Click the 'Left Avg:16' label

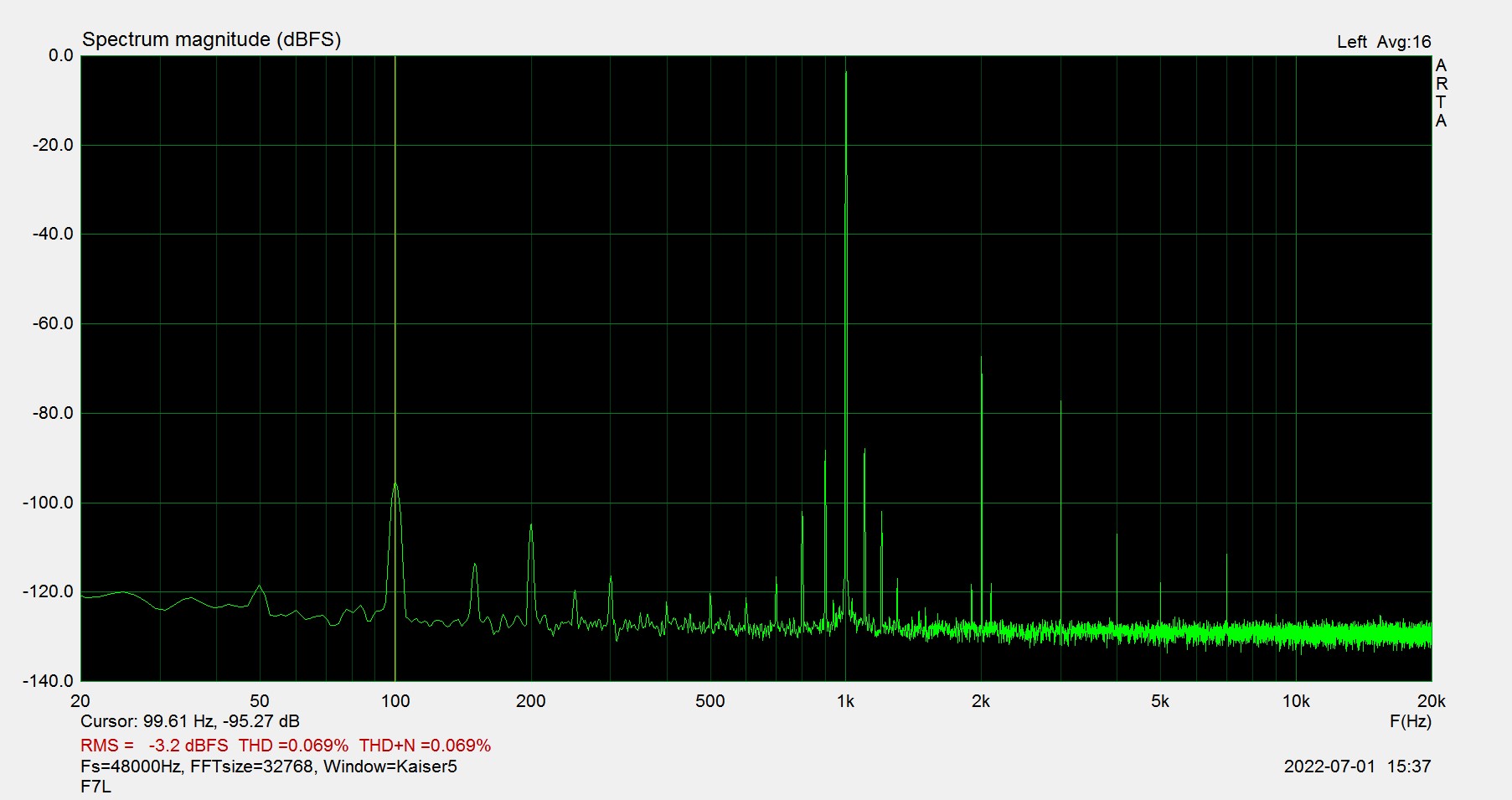(x=1384, y=42)
